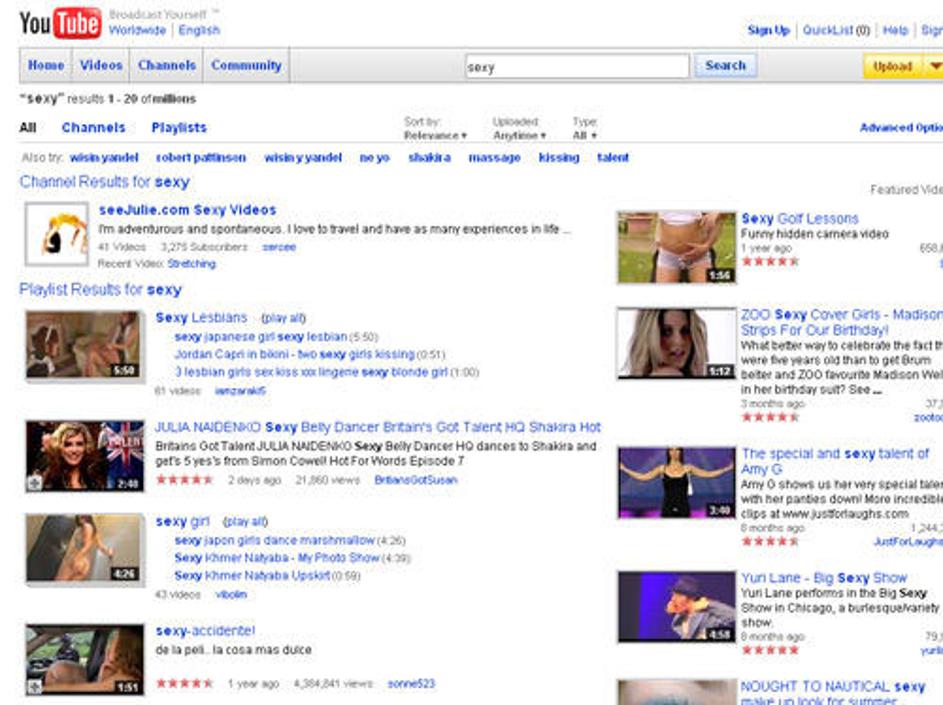Image resolution: width=943 pixels, height=705 pixels.
Task: Click star rating under Golf Lessons video
Action: tap(769, 261)
